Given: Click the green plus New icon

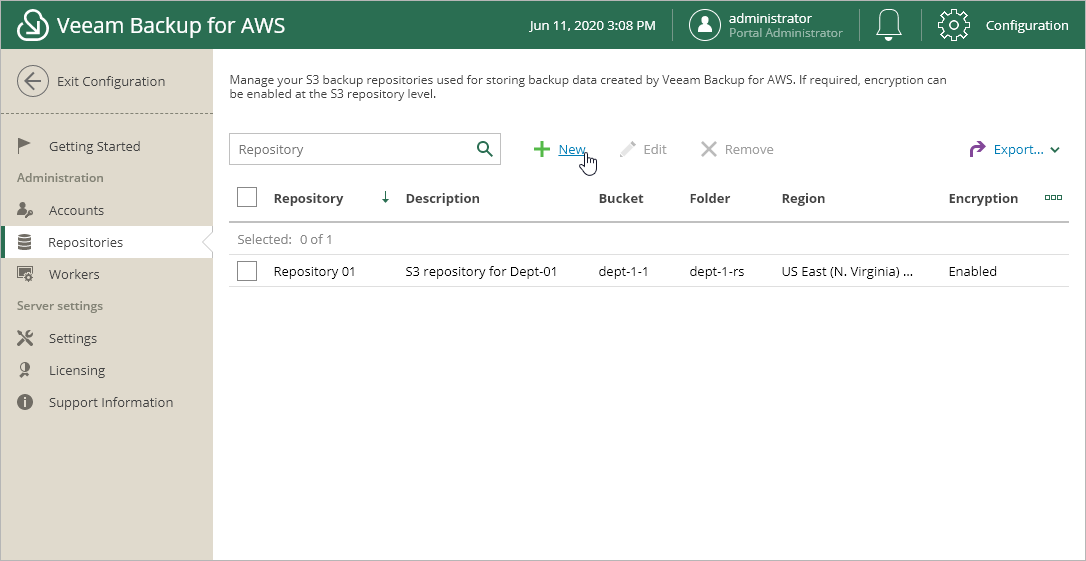Looking at the screenshot, I should click(x=542, y=149).
